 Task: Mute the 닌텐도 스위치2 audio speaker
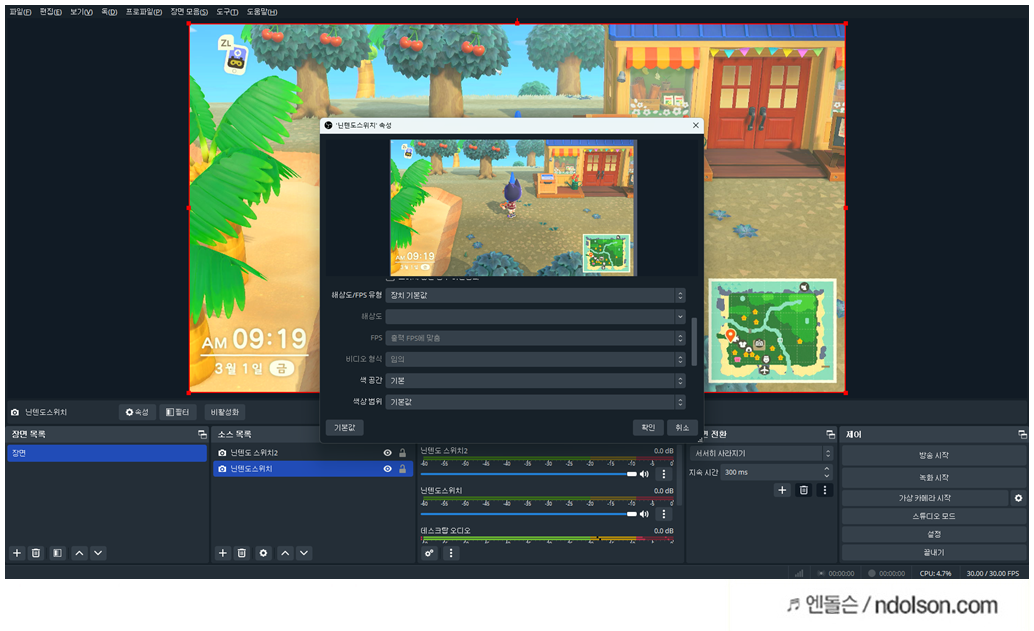coord(644,474)
